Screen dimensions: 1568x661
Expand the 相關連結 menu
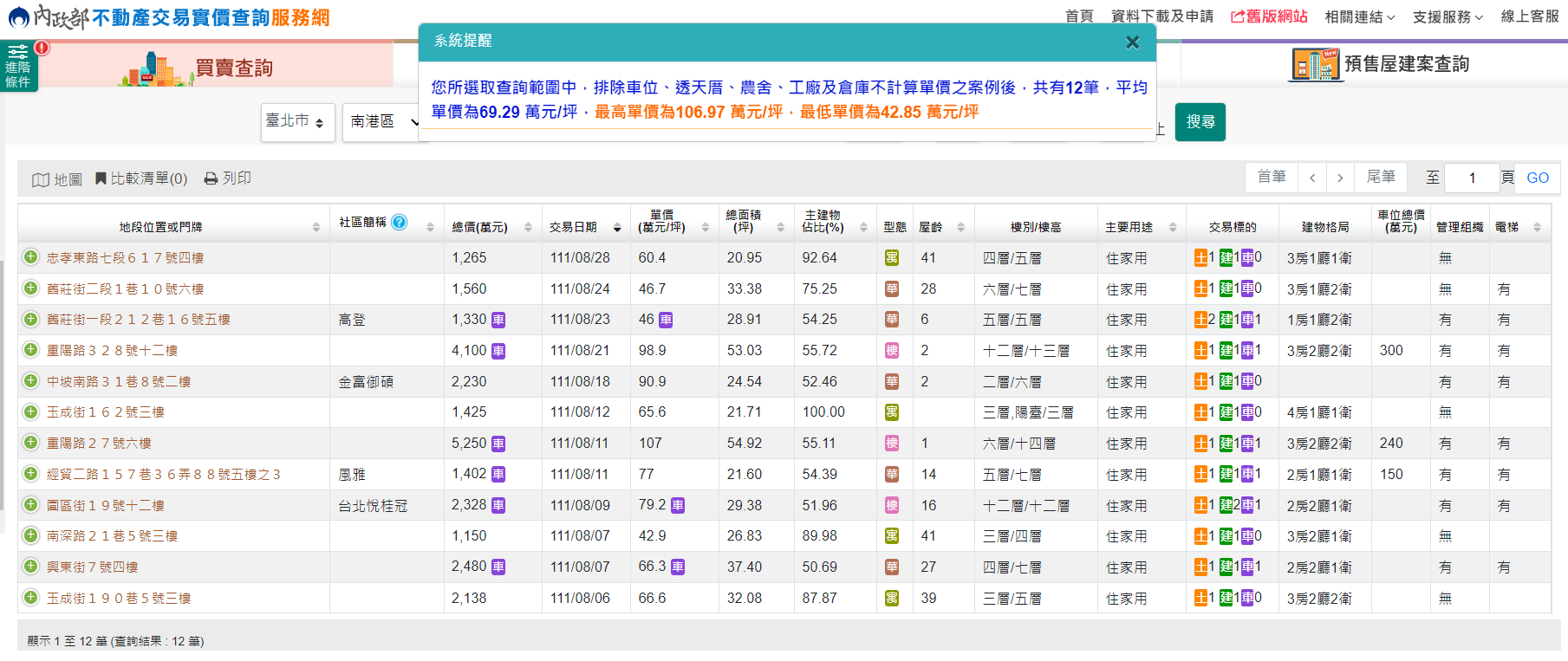pyautogui.click(x=1360, y=16)
